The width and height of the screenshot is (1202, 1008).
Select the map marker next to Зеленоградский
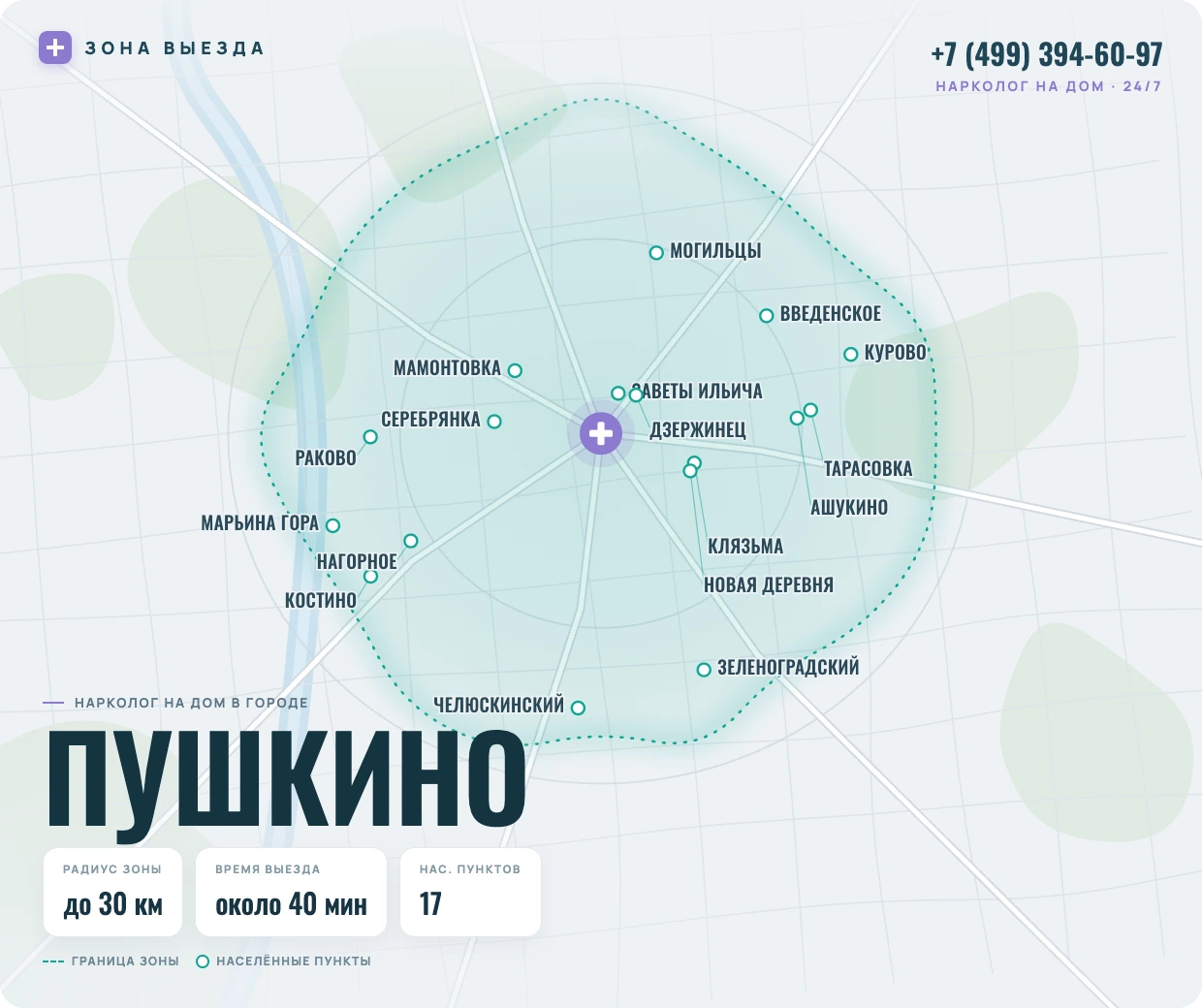point(705,670)
